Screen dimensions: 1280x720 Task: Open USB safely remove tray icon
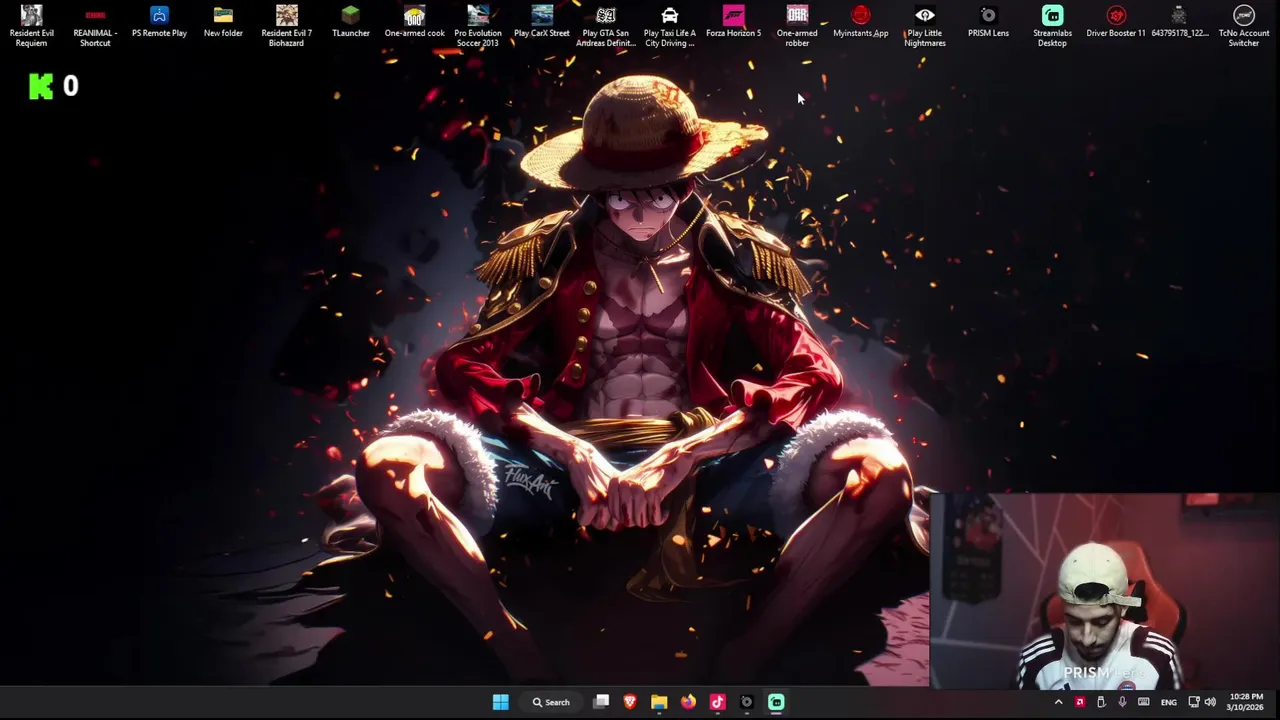pos(1101,702)
